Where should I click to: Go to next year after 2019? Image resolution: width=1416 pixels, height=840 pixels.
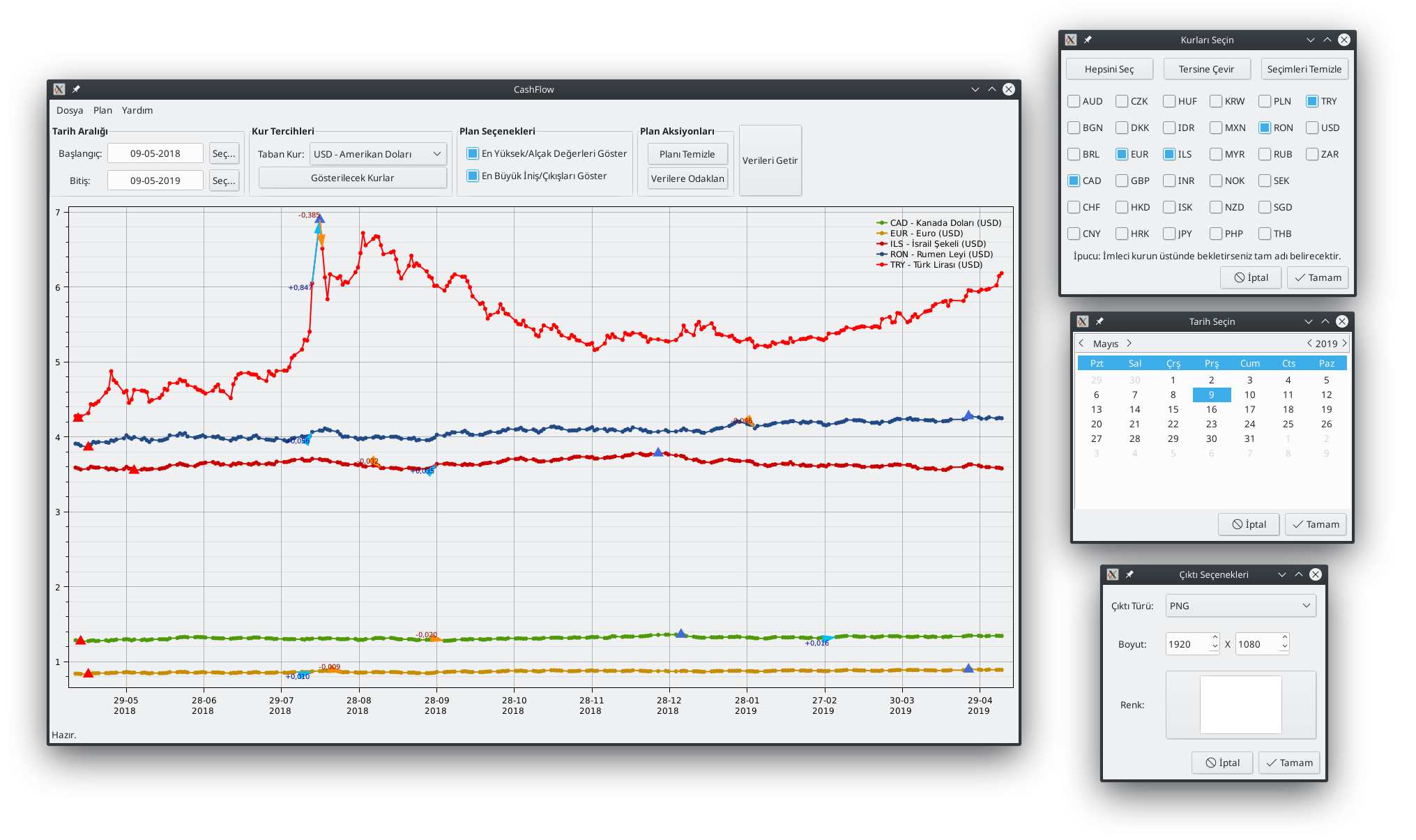click(x=1345, y=343)
